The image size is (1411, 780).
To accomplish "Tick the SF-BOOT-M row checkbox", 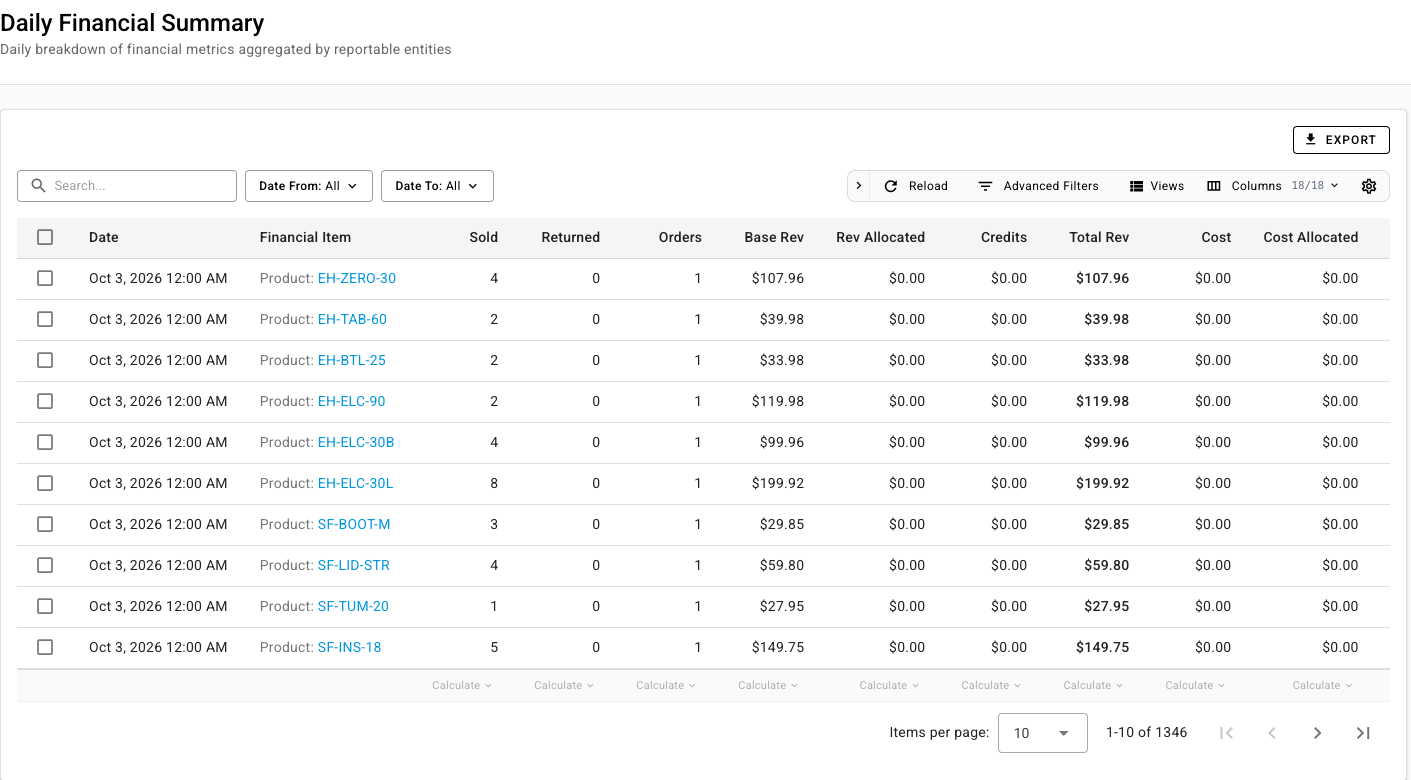I will pos(45,524).
